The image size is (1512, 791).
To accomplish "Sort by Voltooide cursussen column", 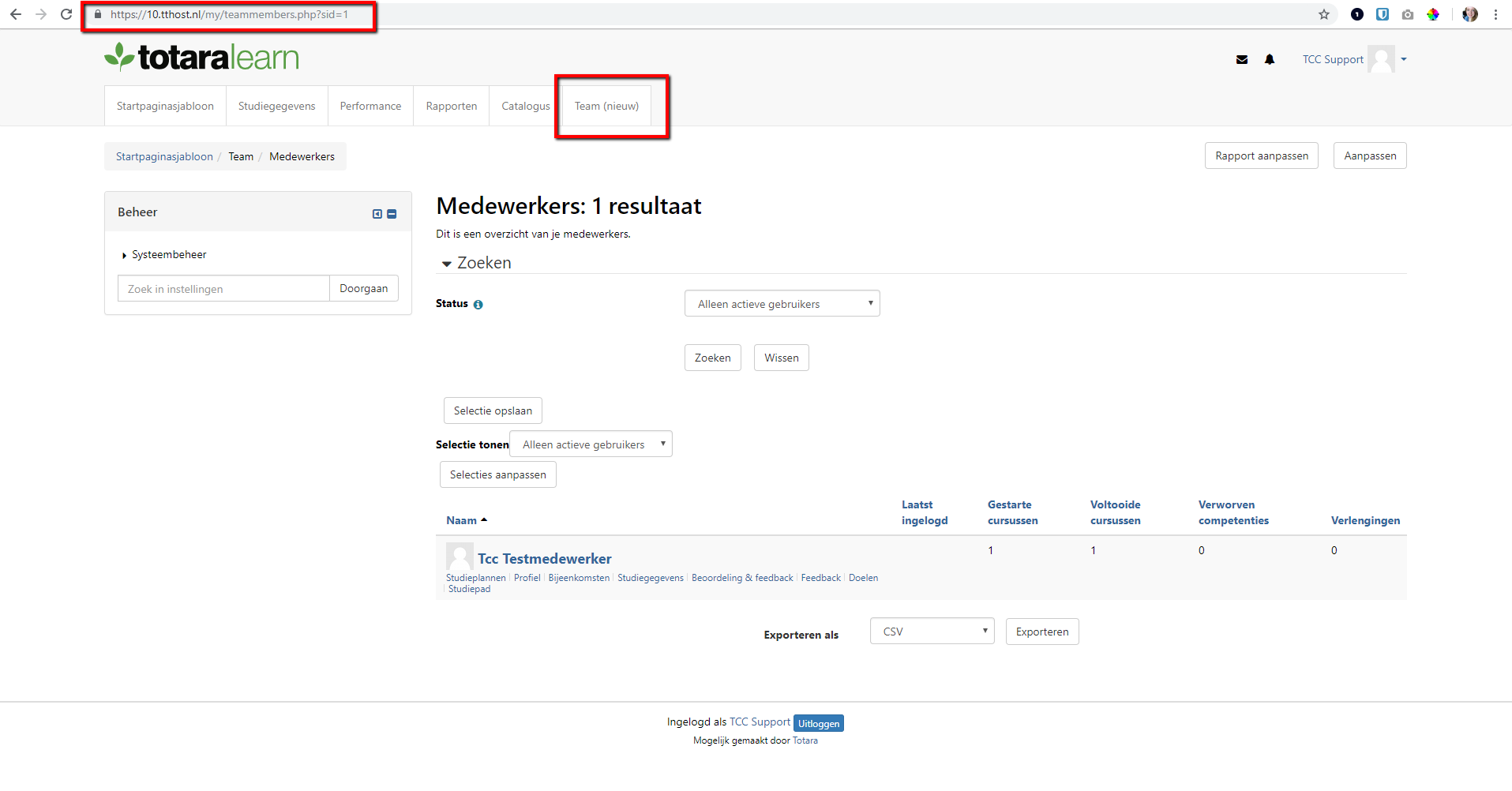I will 1115,512.
